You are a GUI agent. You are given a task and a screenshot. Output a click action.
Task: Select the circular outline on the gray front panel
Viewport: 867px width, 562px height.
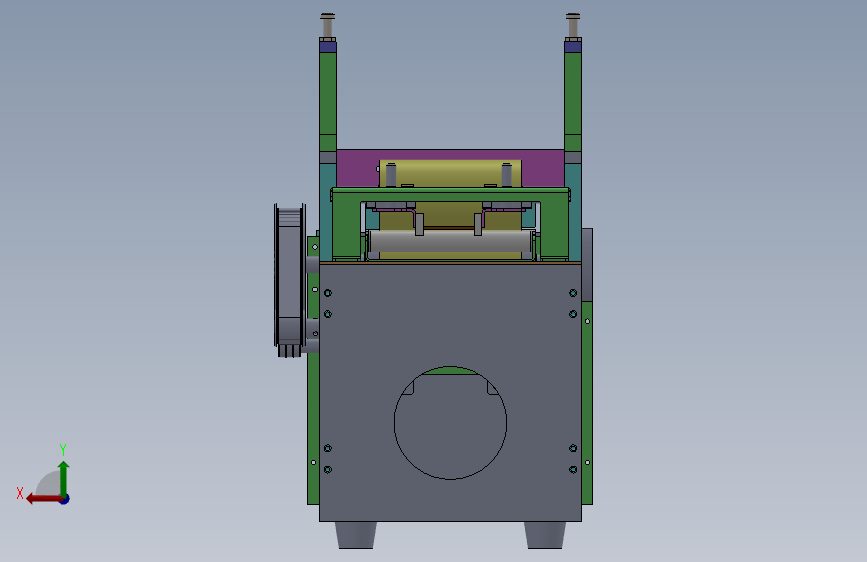click(450, 423)
